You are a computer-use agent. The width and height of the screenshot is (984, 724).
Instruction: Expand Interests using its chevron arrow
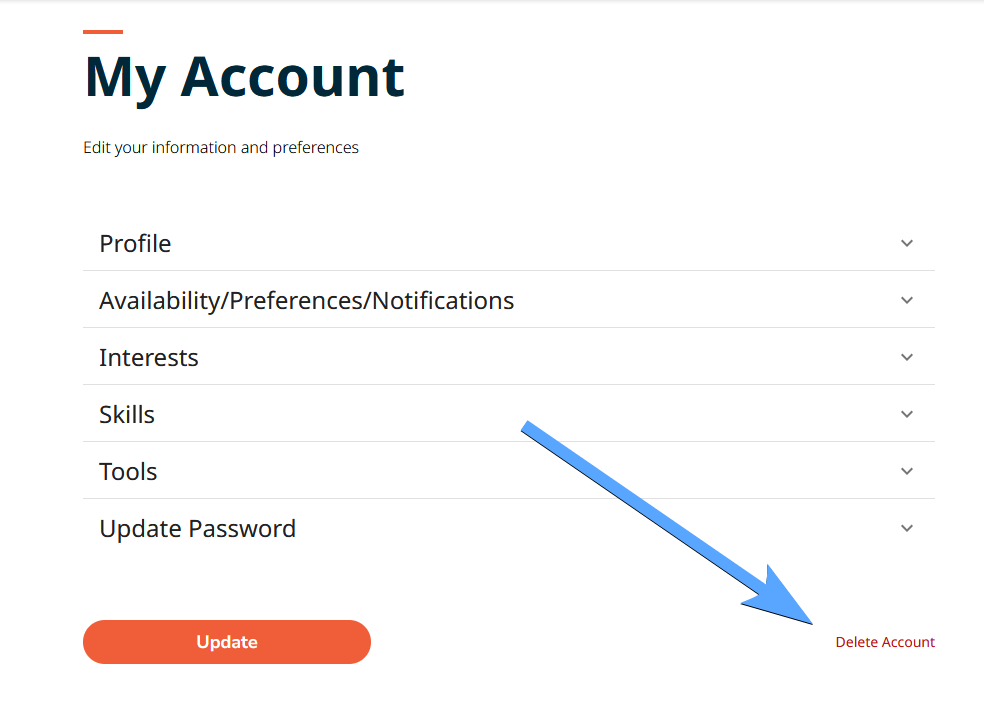(907, 357)
